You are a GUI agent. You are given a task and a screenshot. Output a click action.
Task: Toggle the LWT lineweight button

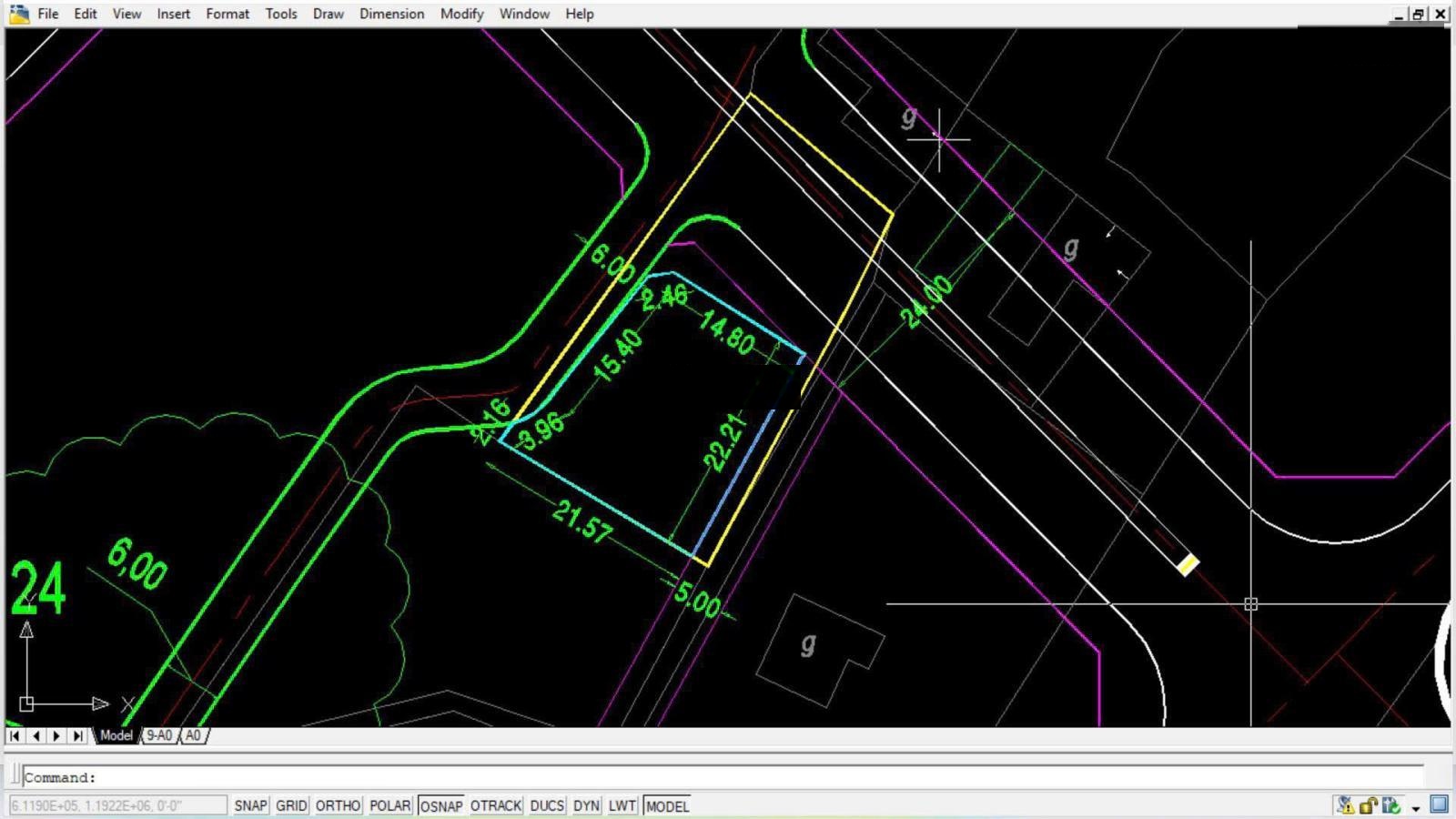click(622, 805)
